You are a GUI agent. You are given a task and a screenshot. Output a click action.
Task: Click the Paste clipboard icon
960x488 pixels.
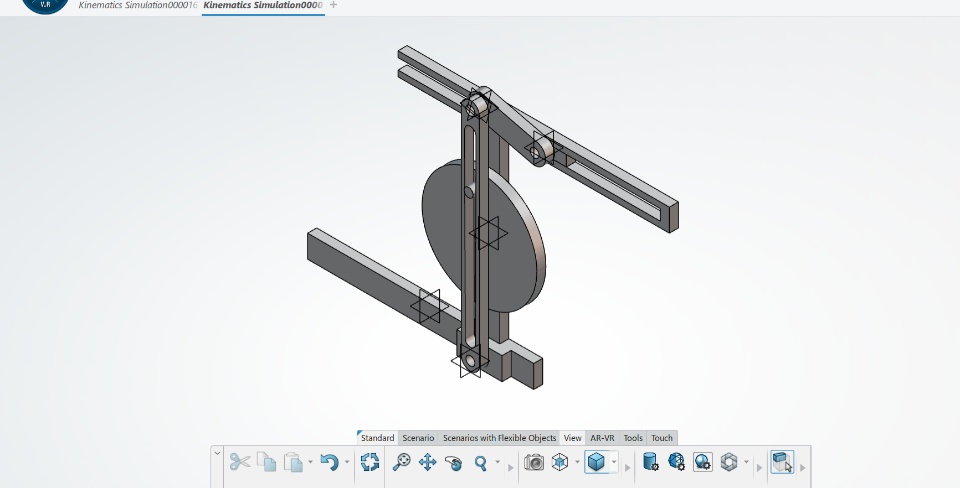[293, 462]
